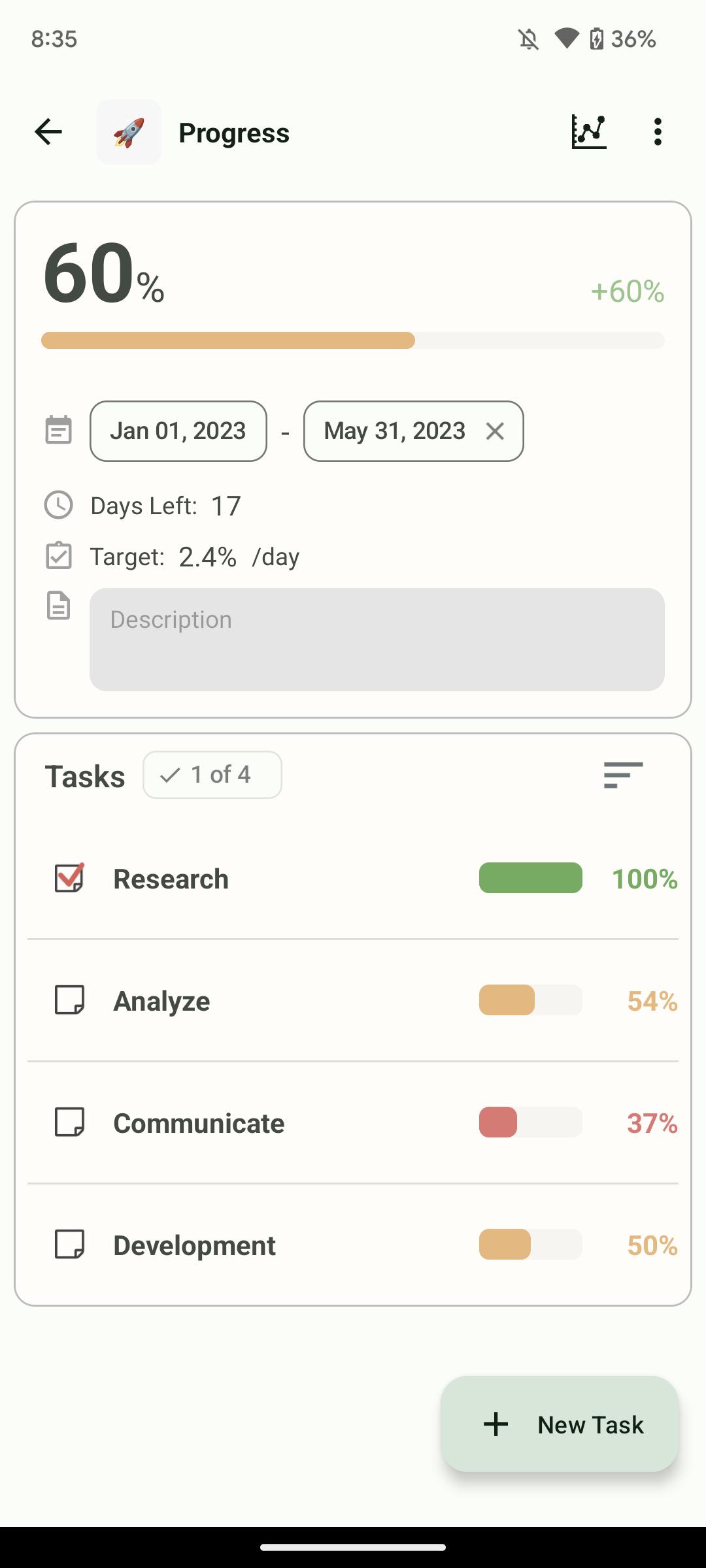Viewport: 706px width, 1568px height.
Task: Open the three-dot overflow menu
Action: pyautogui.click(x=658, y=132)
